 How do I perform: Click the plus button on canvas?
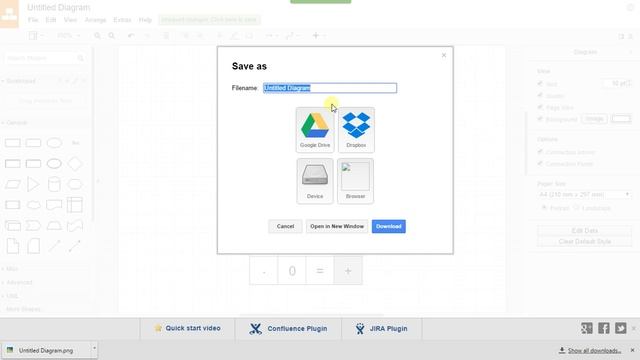tap(348, 271)
